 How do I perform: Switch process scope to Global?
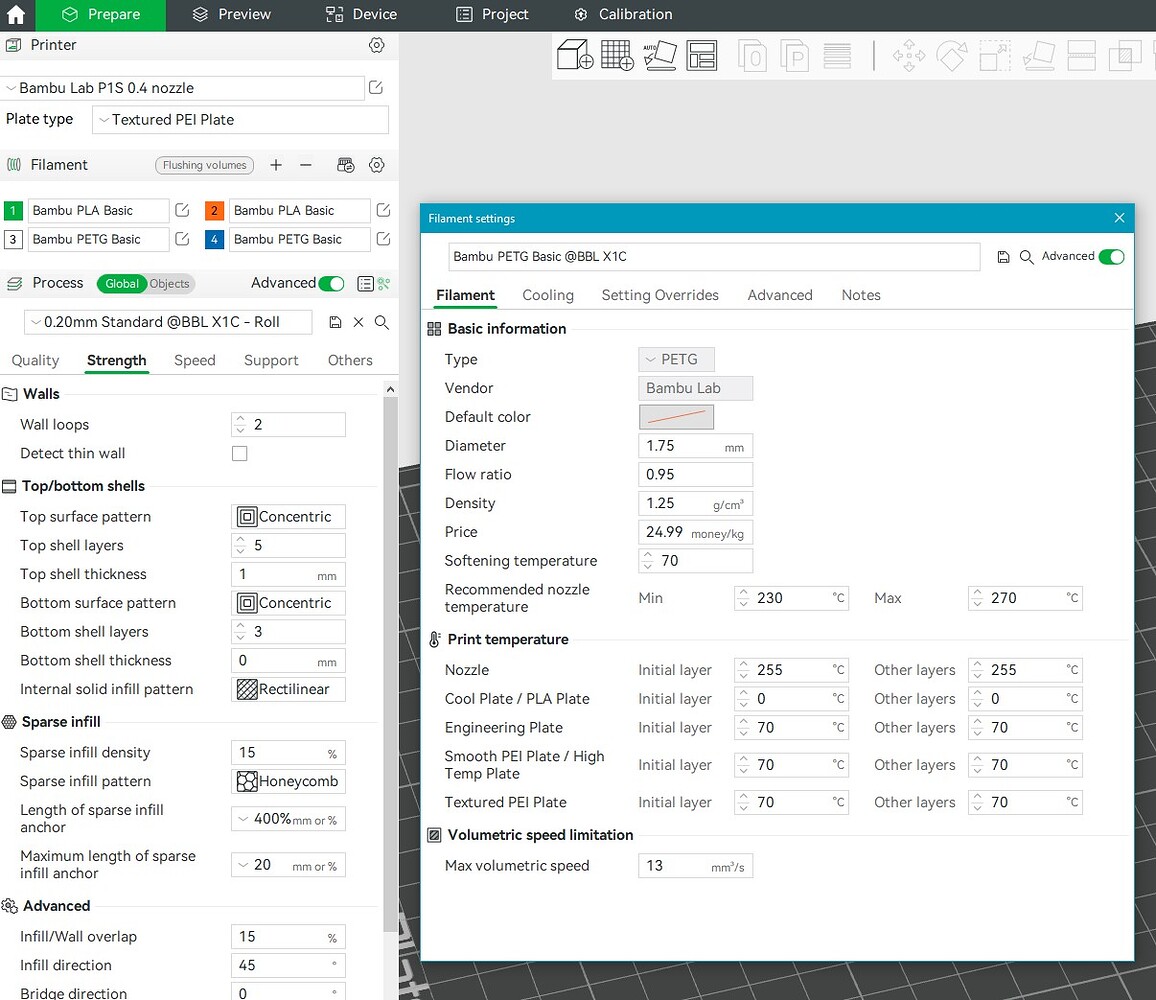pyautogui.click(x=122, y=284)
